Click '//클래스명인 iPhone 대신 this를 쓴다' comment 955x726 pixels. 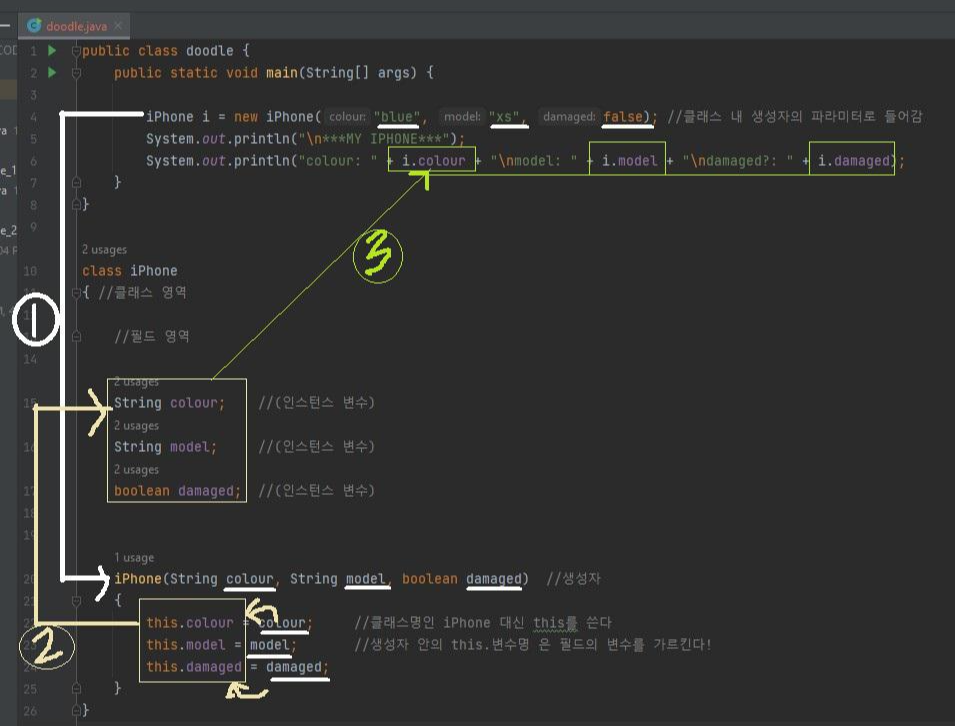pos(483,622)
